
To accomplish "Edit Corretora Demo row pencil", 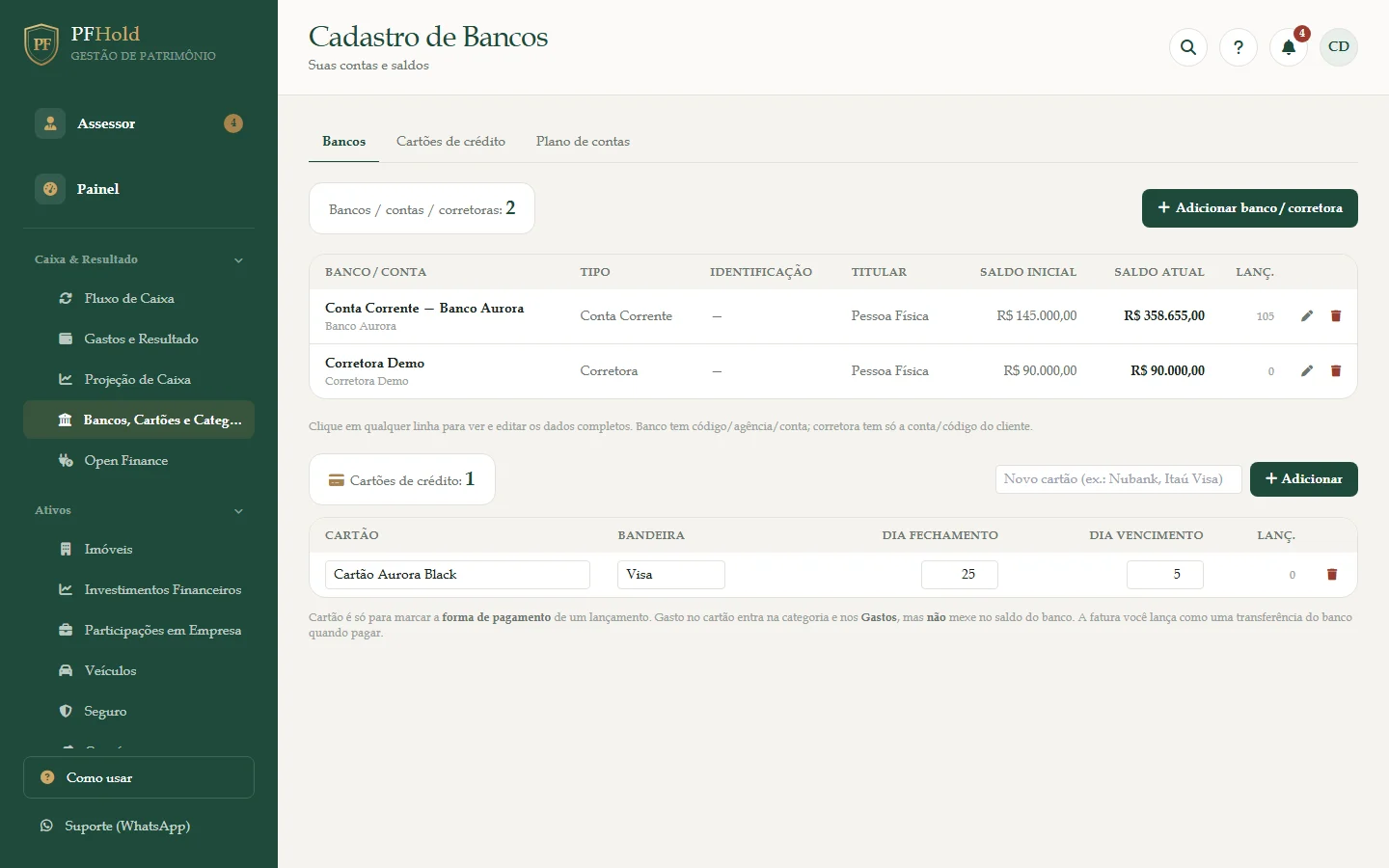I will [x=1307, y=371].
